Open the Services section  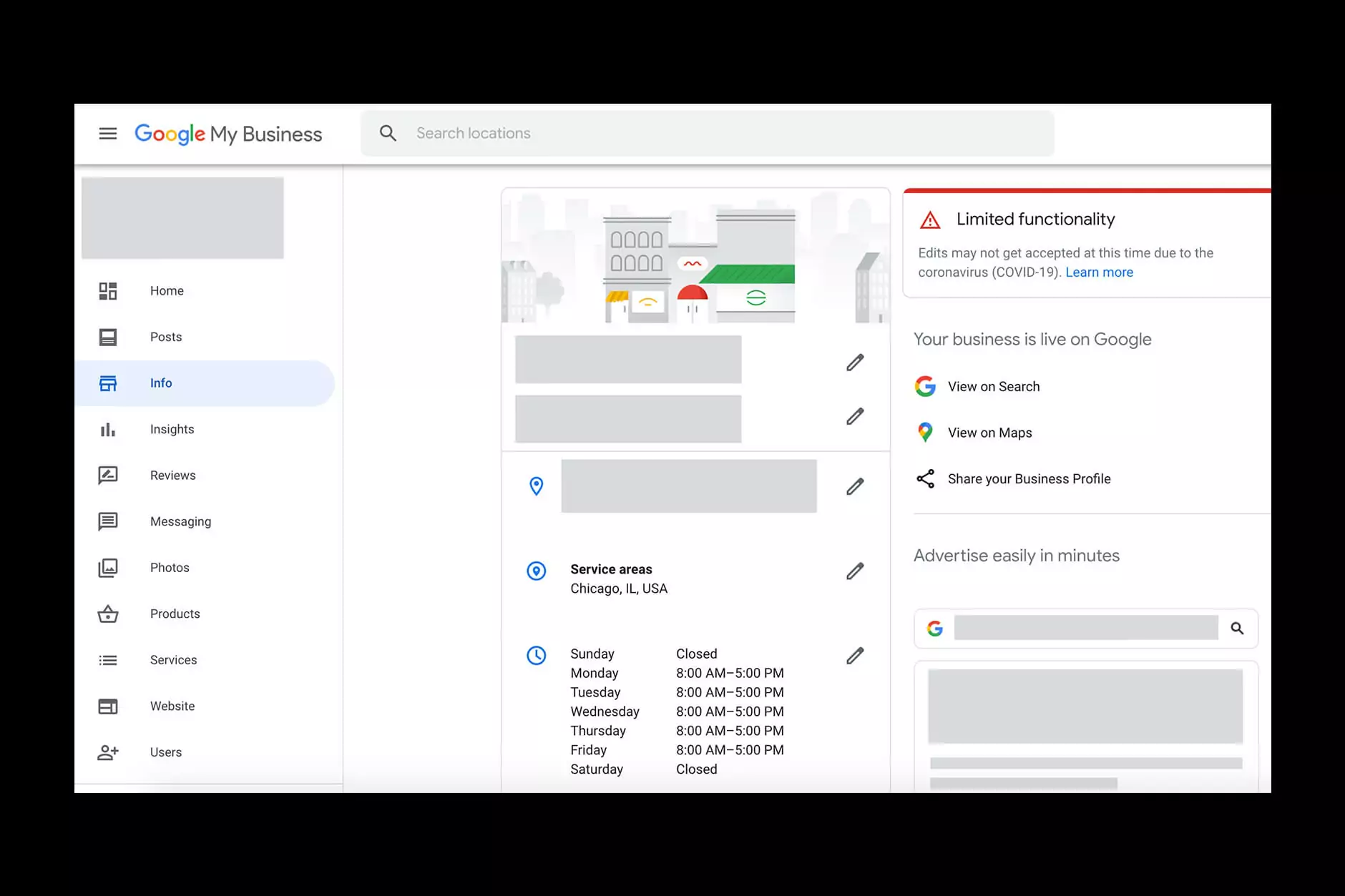click(x=173, y=660)
